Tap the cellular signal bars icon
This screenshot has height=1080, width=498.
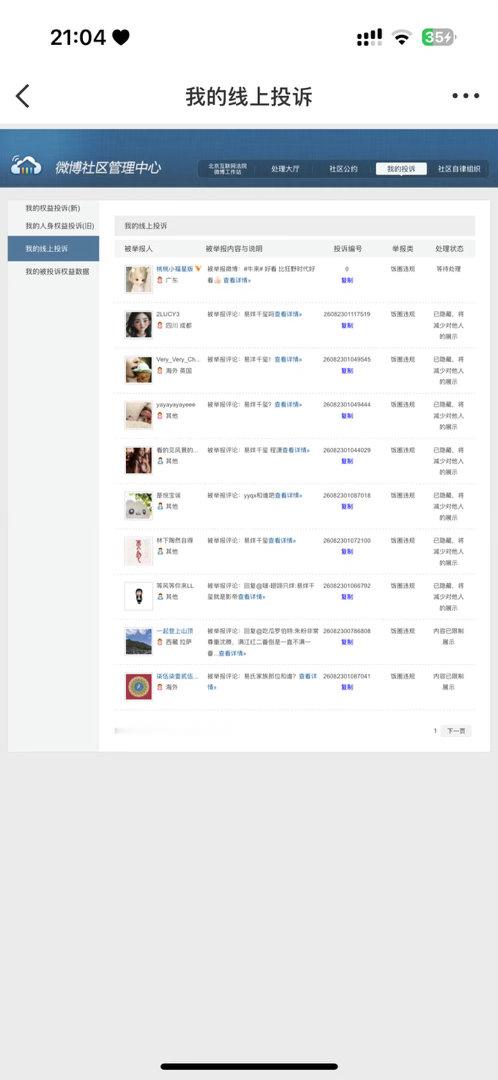tap(370, 37)
